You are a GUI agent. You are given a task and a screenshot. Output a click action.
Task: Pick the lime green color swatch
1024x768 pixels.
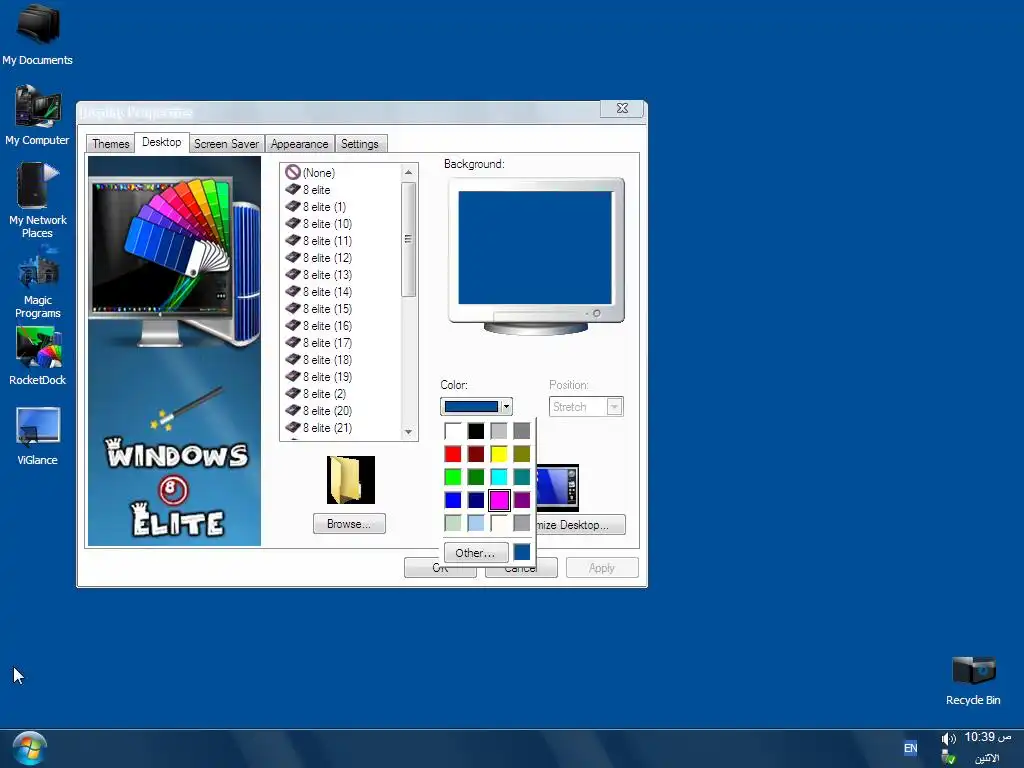453,477
